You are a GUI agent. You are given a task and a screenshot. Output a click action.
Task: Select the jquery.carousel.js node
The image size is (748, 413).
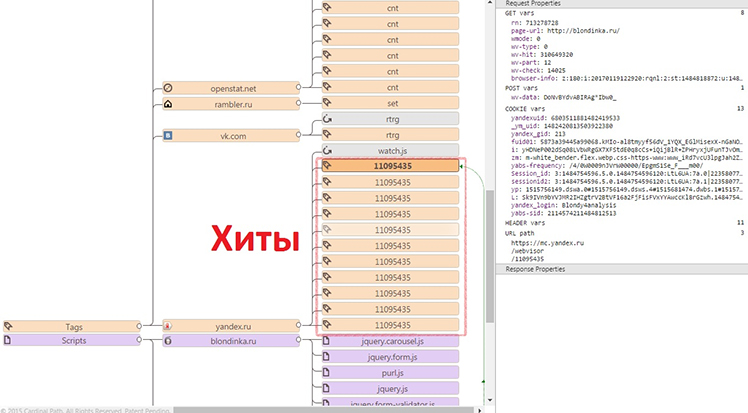click(390, 341)
